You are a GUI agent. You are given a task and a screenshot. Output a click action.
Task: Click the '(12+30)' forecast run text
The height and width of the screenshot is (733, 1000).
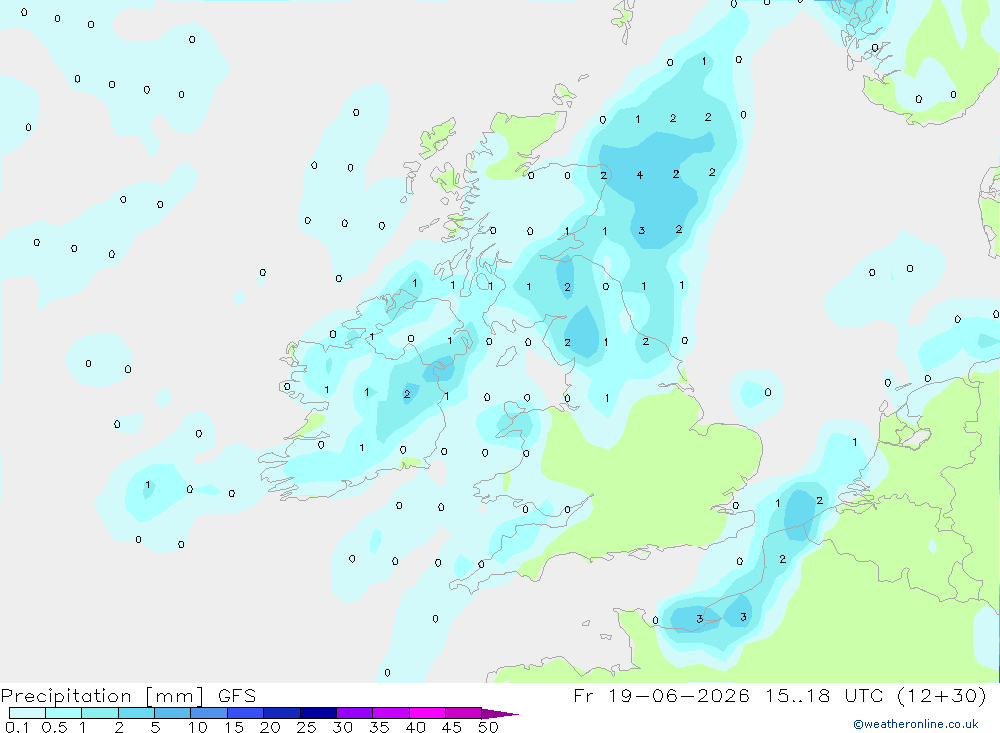(x=941, y=695)
